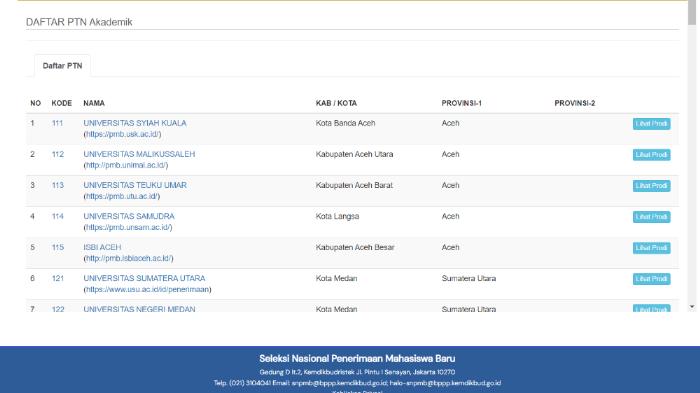Click kode 114 link
This screenshot has width=700, height=393.
tap(58, 216)
